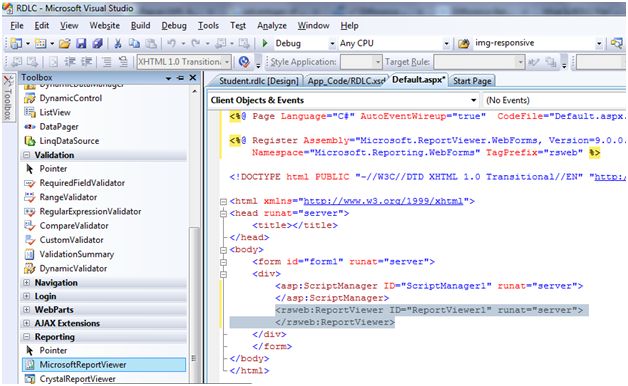
Task: Open the Client Objects & Events dropdown
Action: [473, 100]
